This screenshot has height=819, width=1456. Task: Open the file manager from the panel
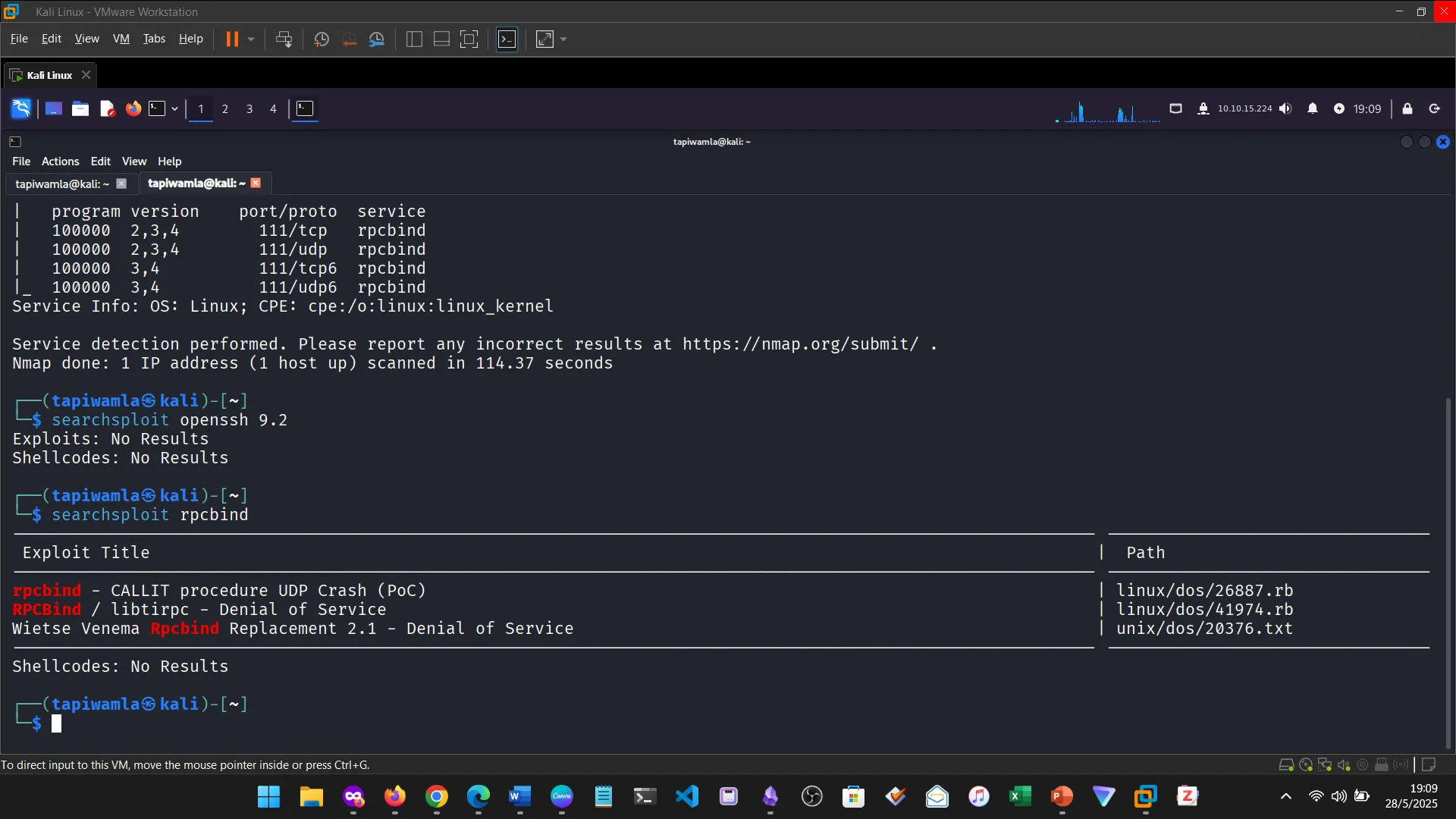[x=79, y=108]
